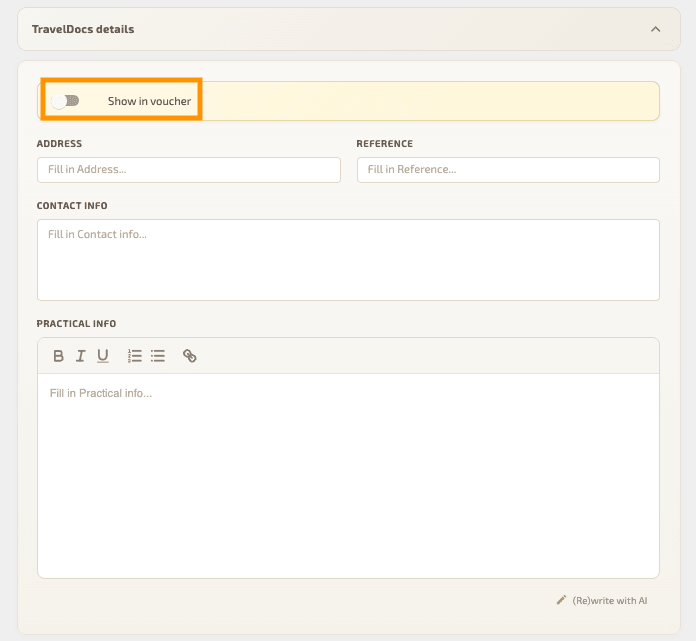Screen dimensions: 696x641
Task: Click the pencil icon beside (Re)write with AI
Action: 561,601
